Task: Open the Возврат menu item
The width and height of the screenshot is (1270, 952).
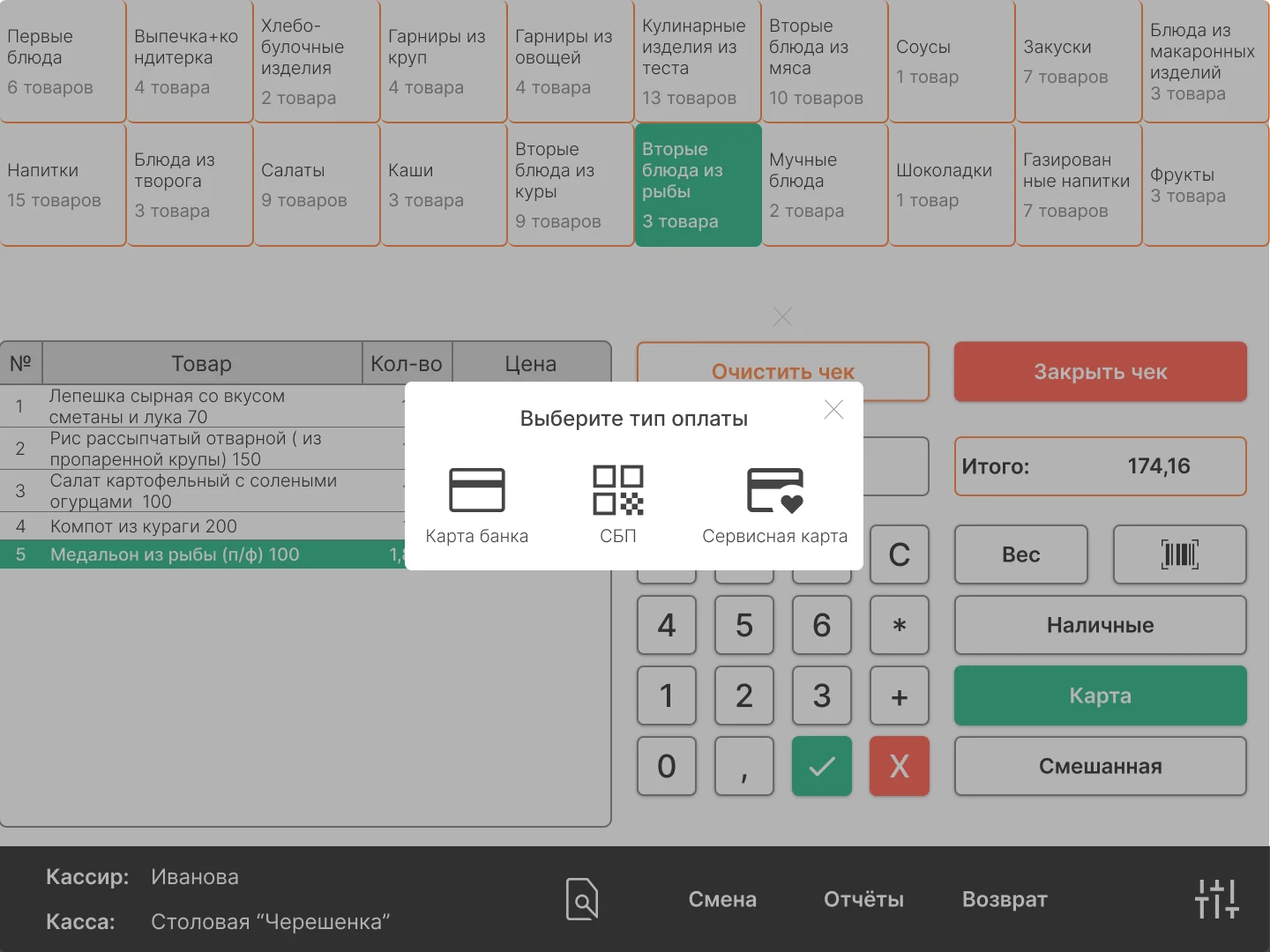Action: [1005, 899]
